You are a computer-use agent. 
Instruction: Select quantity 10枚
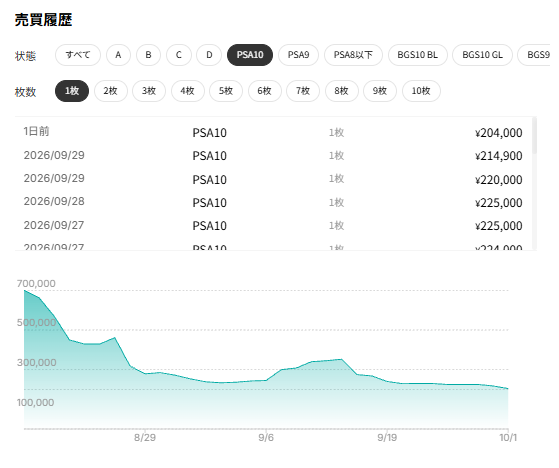[x=421, y=91]
